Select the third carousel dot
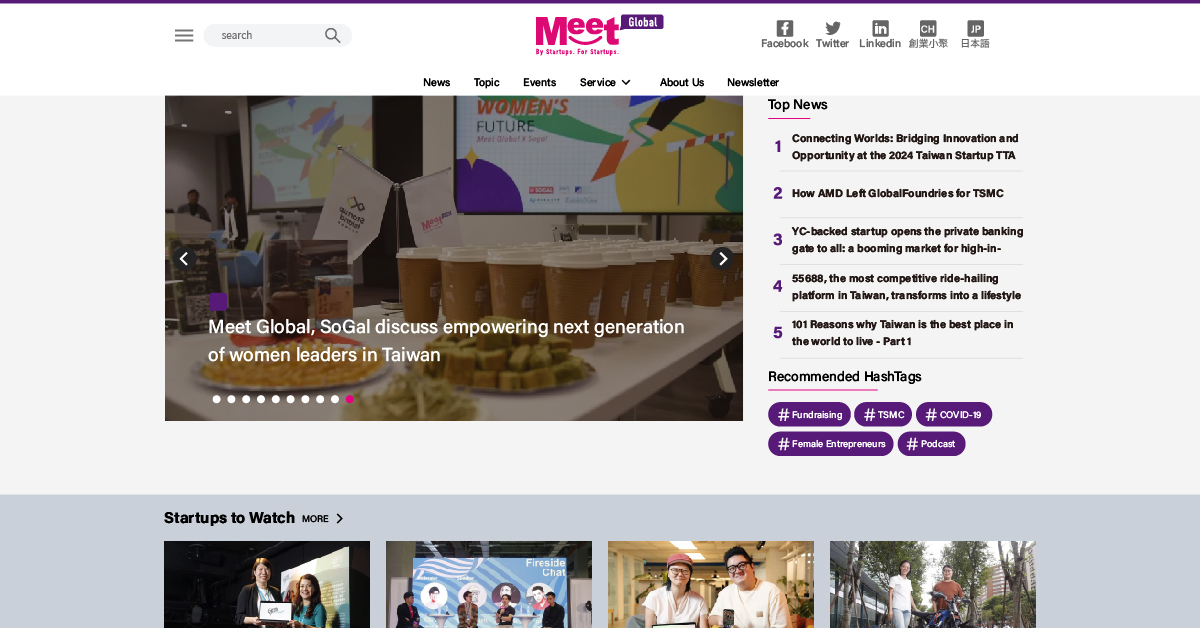The height and width of the screenshot is (628, 1200). [x=246, y=399]
